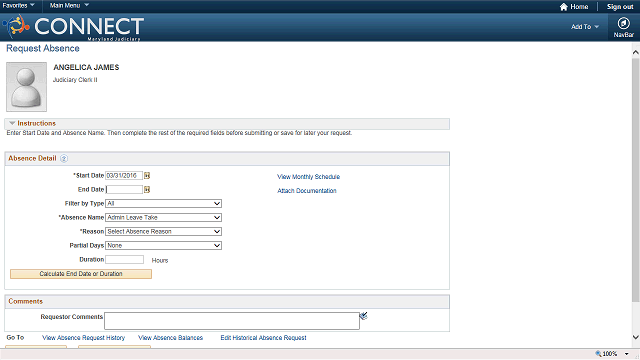Click into the Requestor Comments box
The width and height of the screenshot is (640, 360).
(x=232, y=321)
